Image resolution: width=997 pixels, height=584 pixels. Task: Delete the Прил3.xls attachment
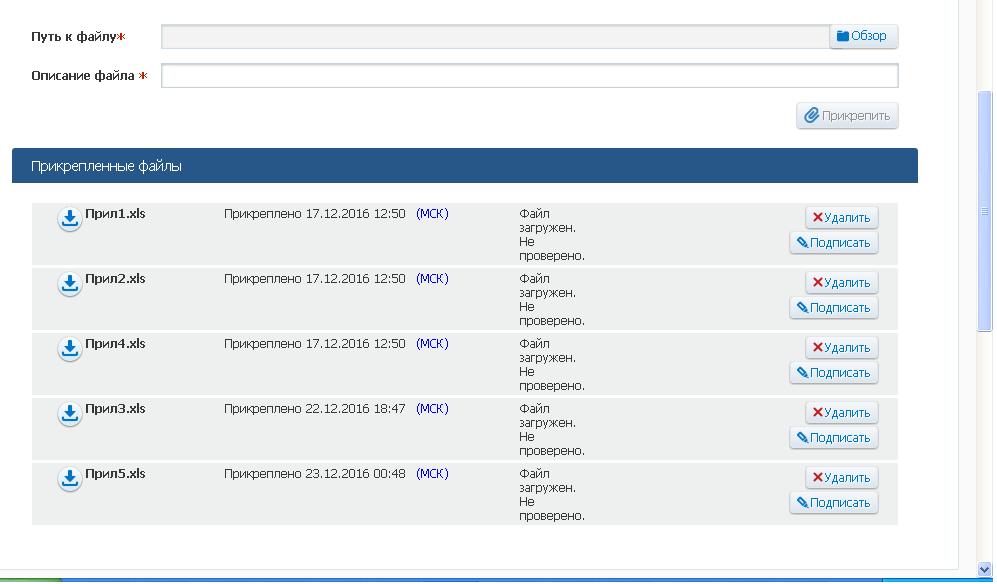point(841,413)
